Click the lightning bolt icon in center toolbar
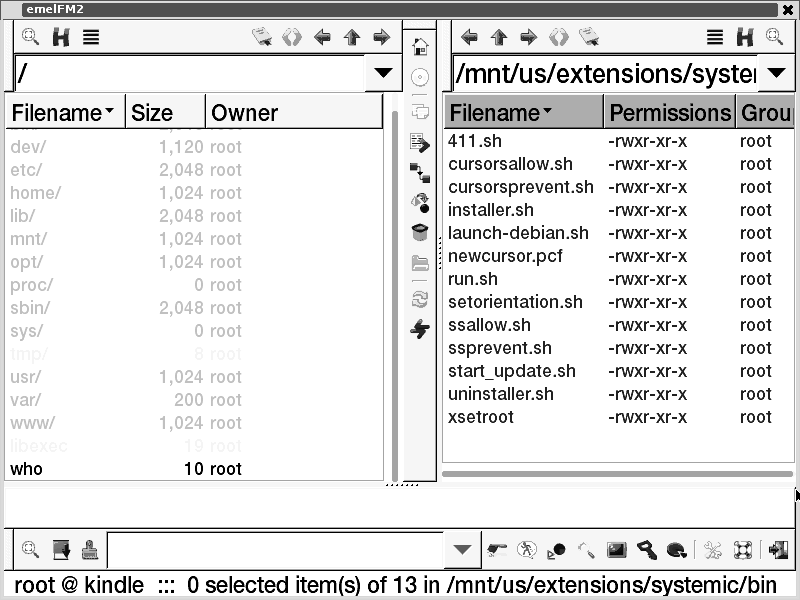The image size is (800, 600). click(420, 329)
